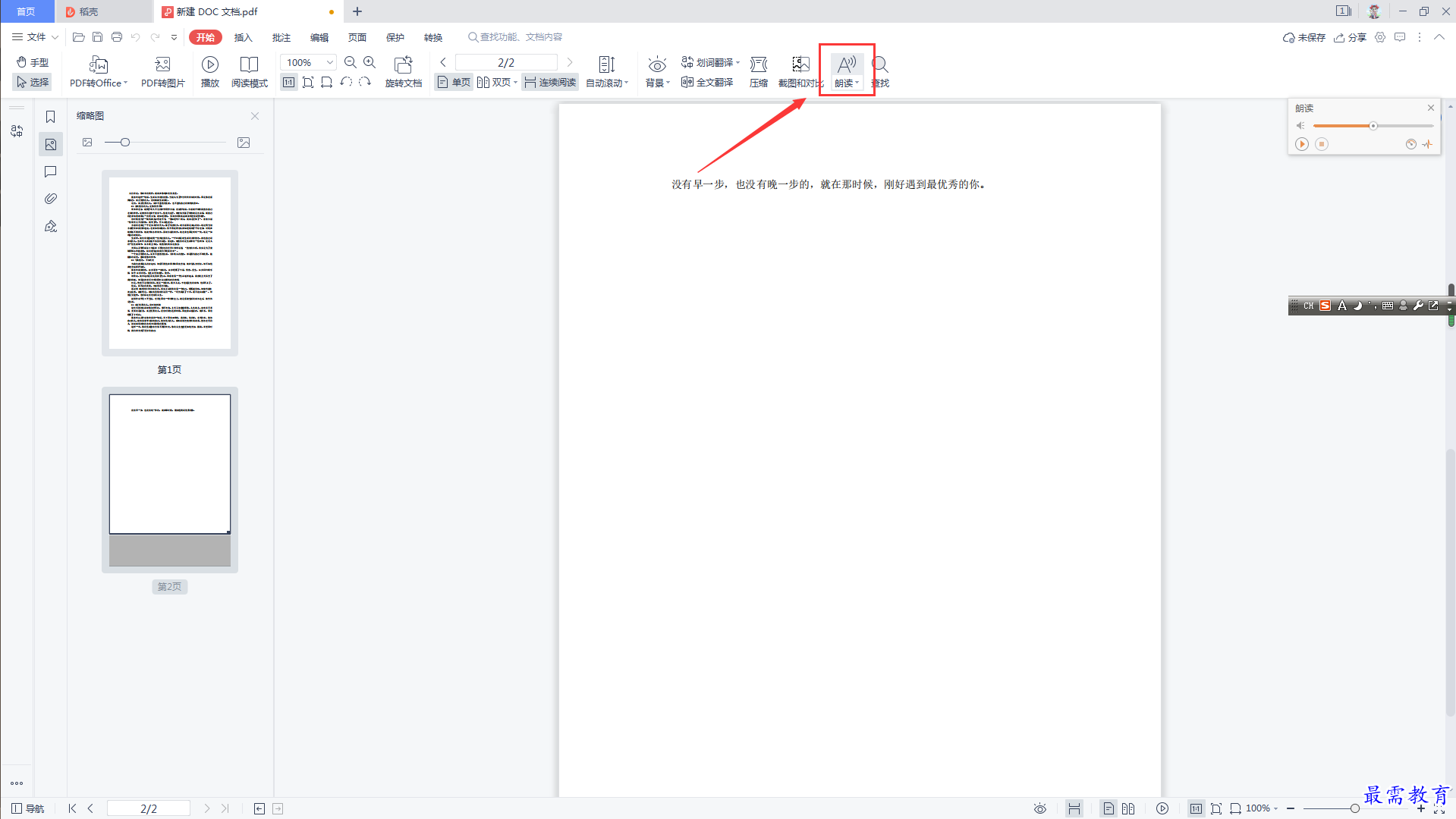The width and height of the screenshot is (1456, 819).
Task: Select the Hand tool (手型)
Action: pos(33,62)
